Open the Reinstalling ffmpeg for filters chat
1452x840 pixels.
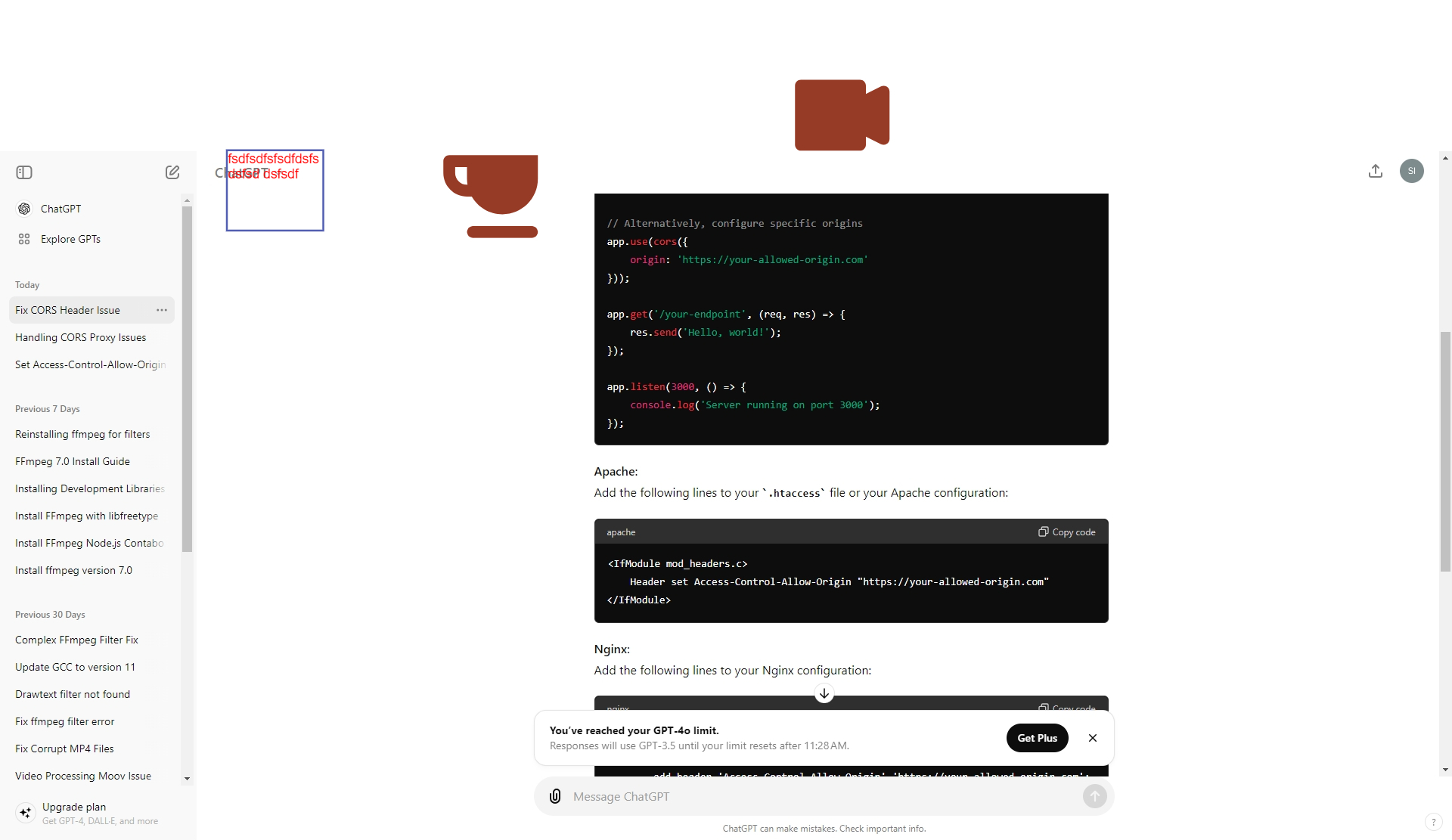pos(92,434)
